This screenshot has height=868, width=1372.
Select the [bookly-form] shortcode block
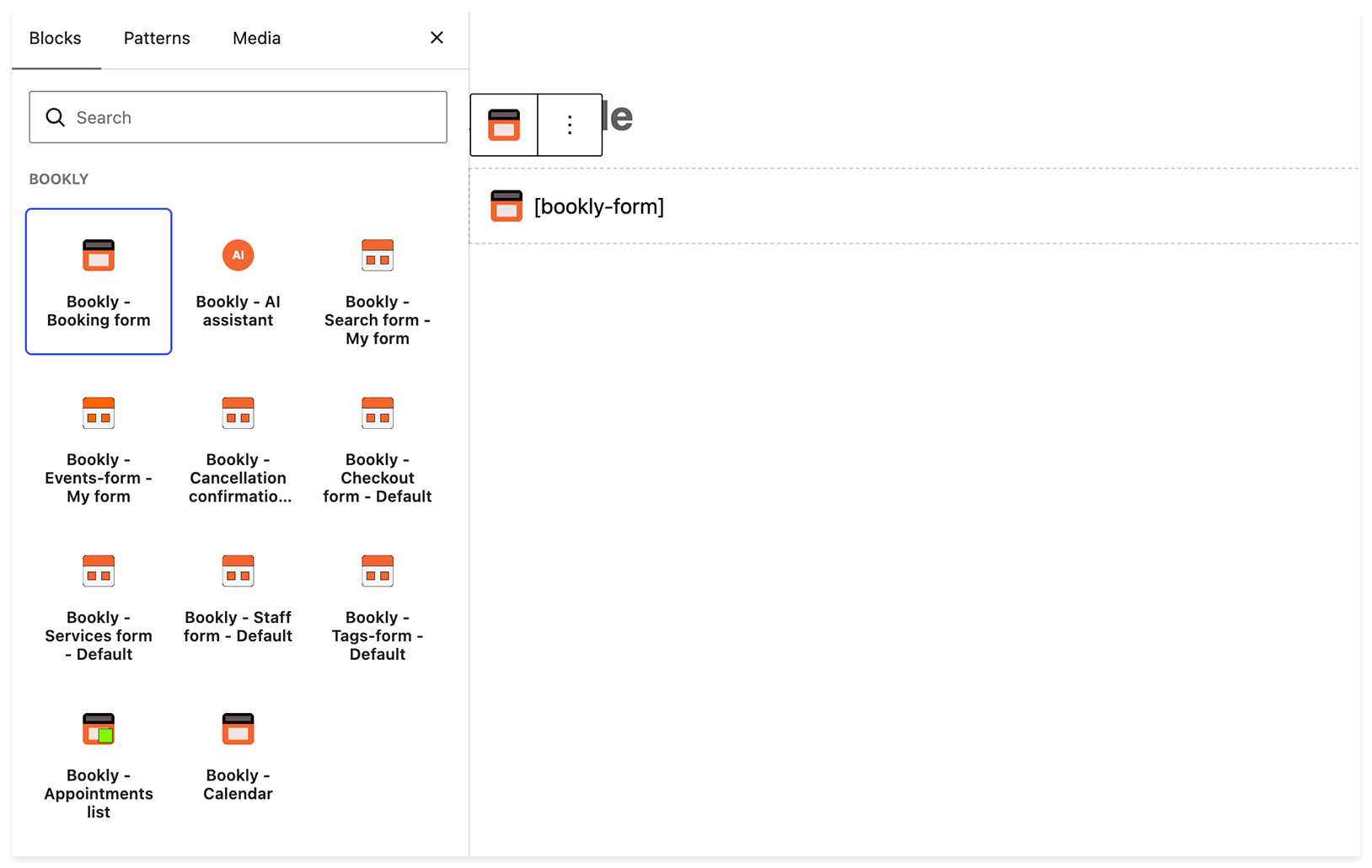click(x=914, y=206)
